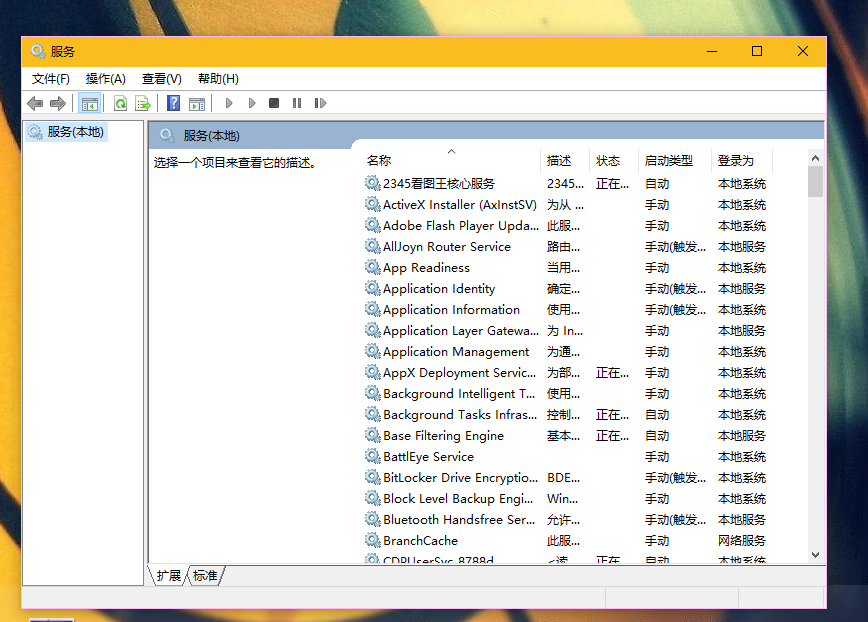Click the gear icon of AllJoyn Router Service
Image resolution: width=868 pixels, height=622 pixels.
373,246
